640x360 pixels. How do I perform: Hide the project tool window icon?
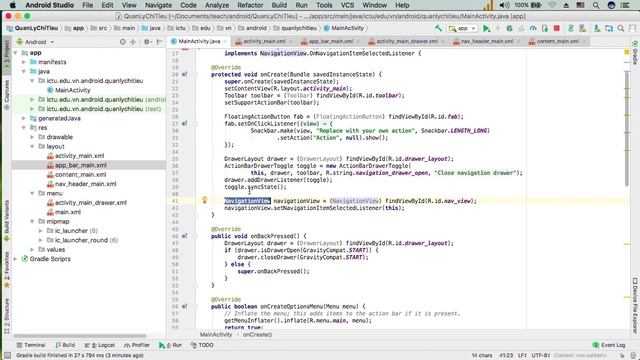(160, 42)
